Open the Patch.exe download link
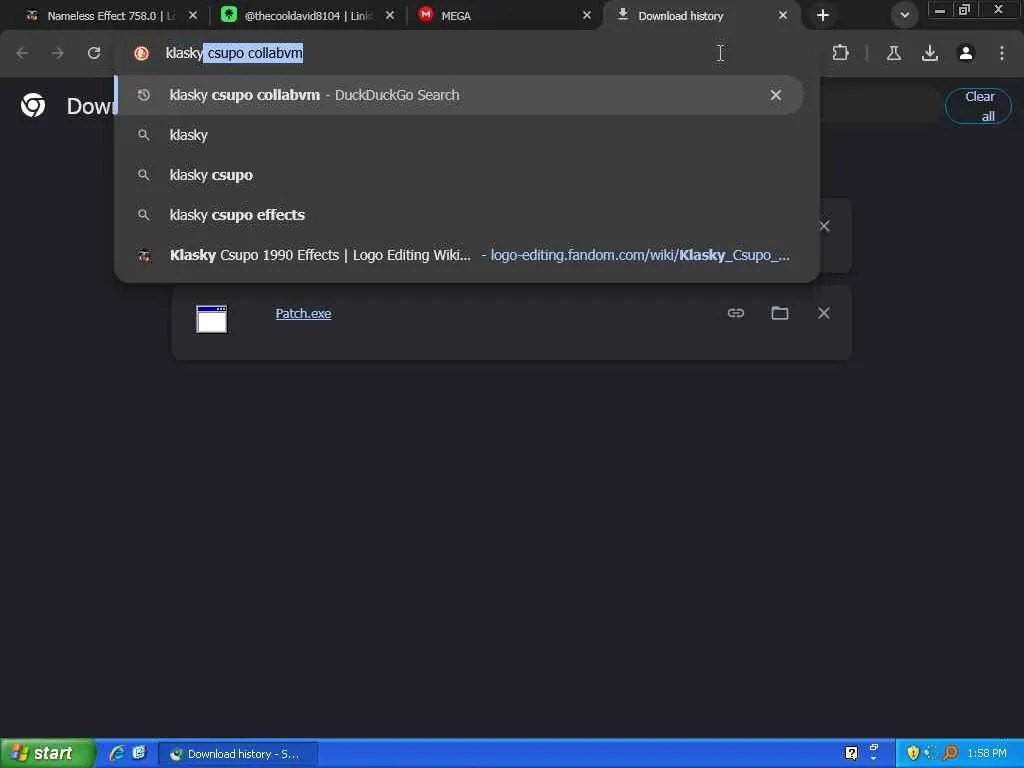This screenshot has height=768, width=1024. pyautogui.click(x=303, y=313)
